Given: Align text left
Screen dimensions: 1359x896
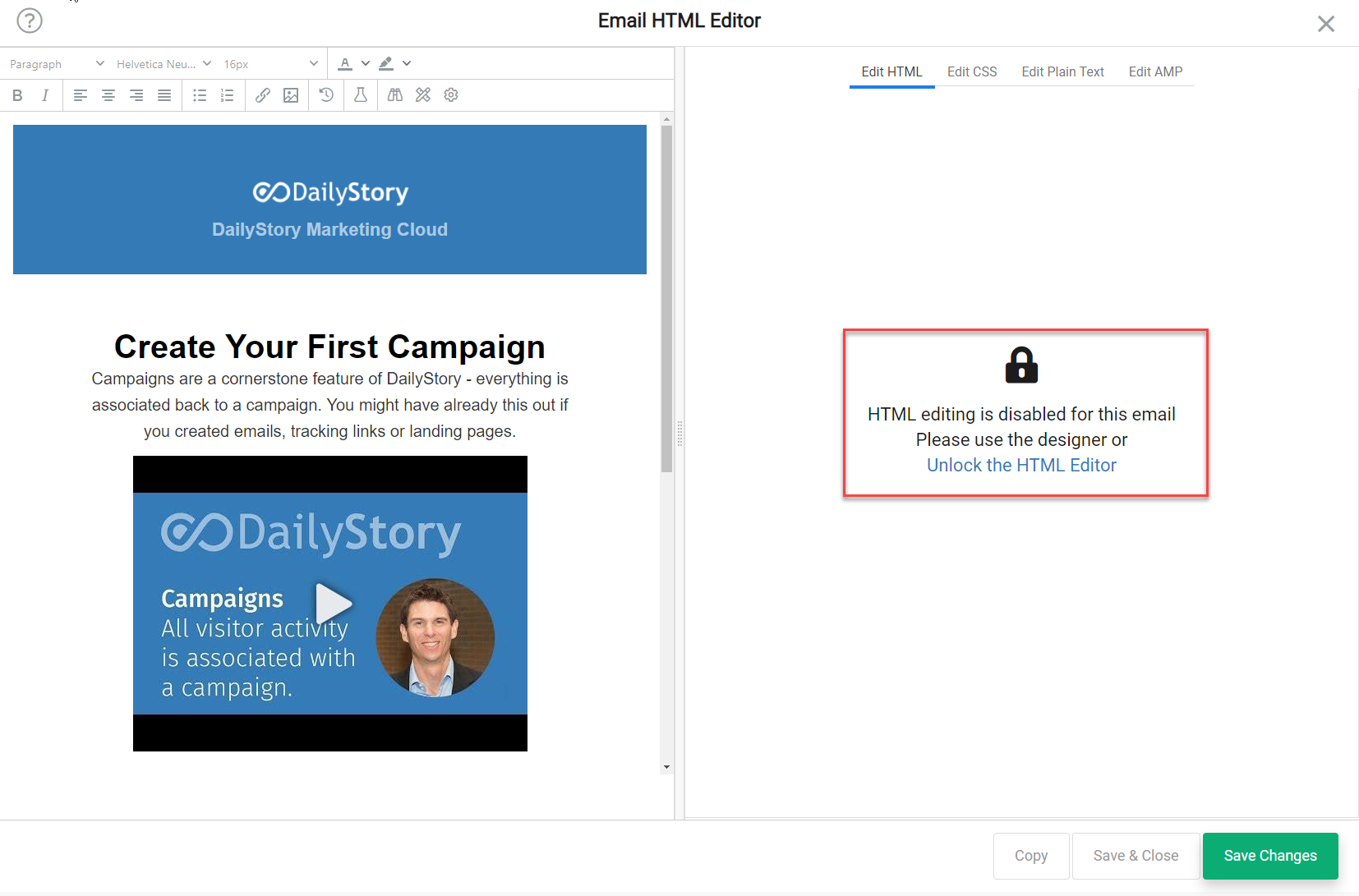Looking at the screenshot, I should pyautogui.click(x=81, y=95).
